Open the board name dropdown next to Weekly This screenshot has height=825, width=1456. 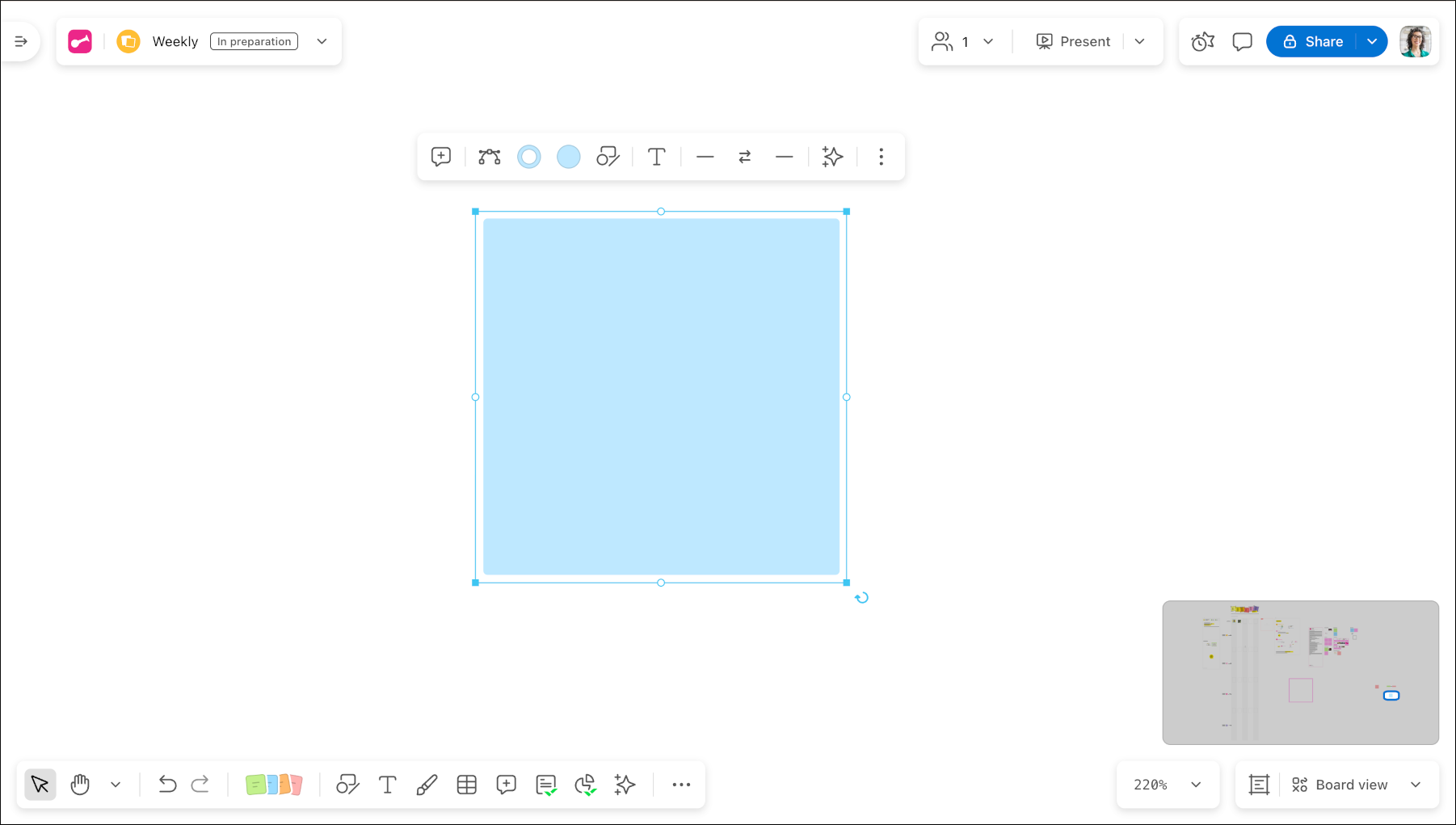point(322,41)
